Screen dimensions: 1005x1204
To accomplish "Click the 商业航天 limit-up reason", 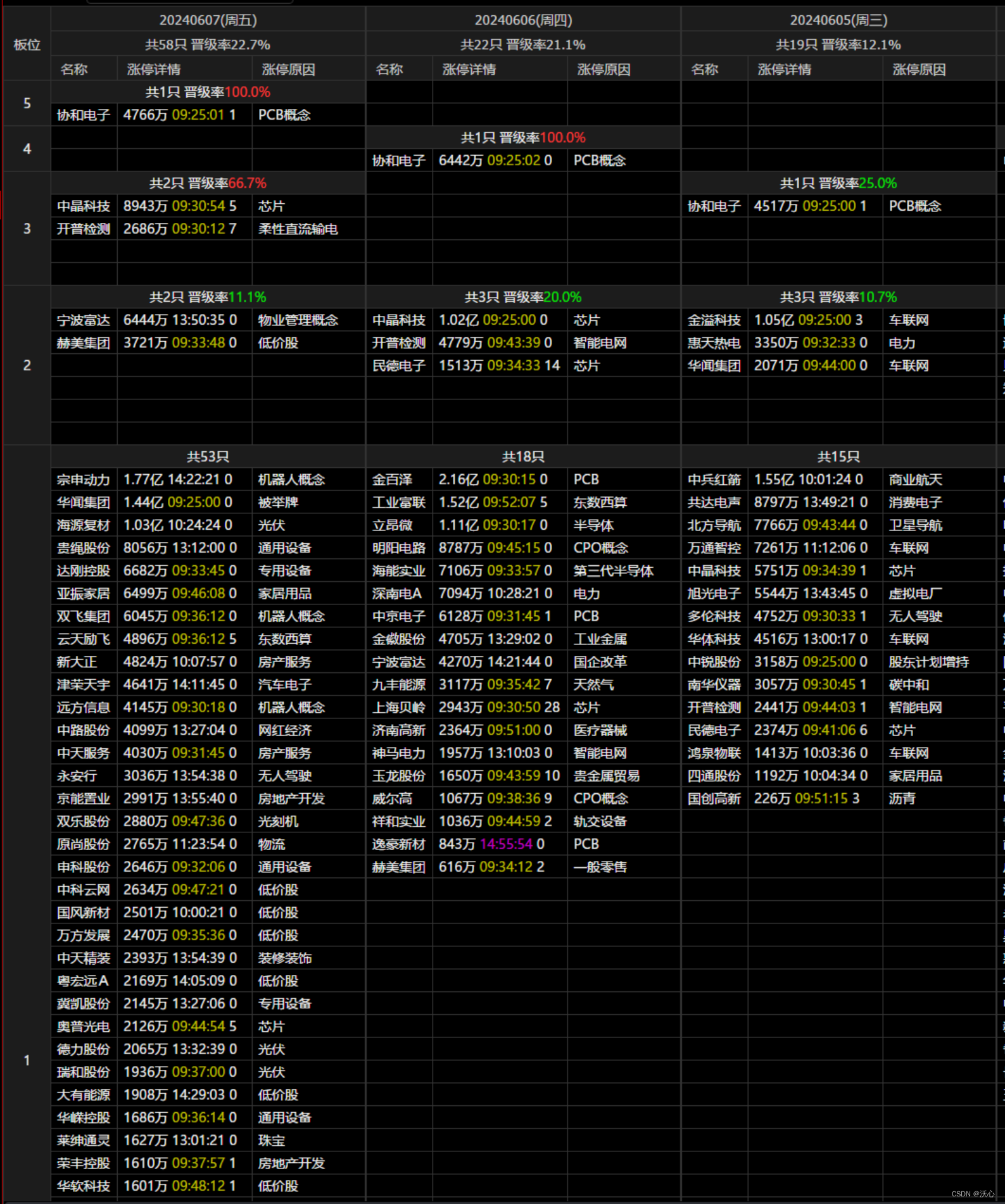I will [916, 480].
